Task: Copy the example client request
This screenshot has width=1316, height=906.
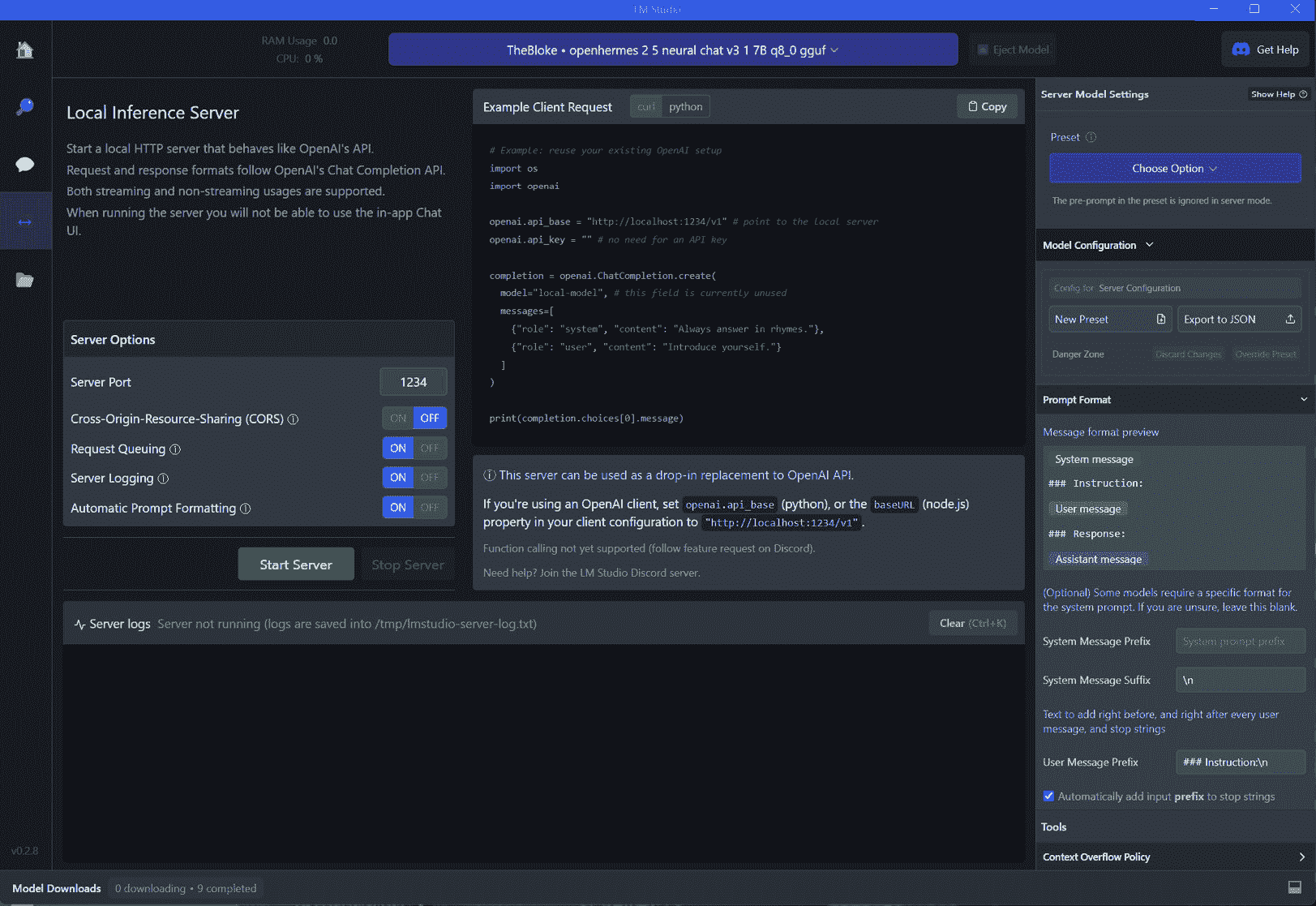Action: click(x=987, y=106)
